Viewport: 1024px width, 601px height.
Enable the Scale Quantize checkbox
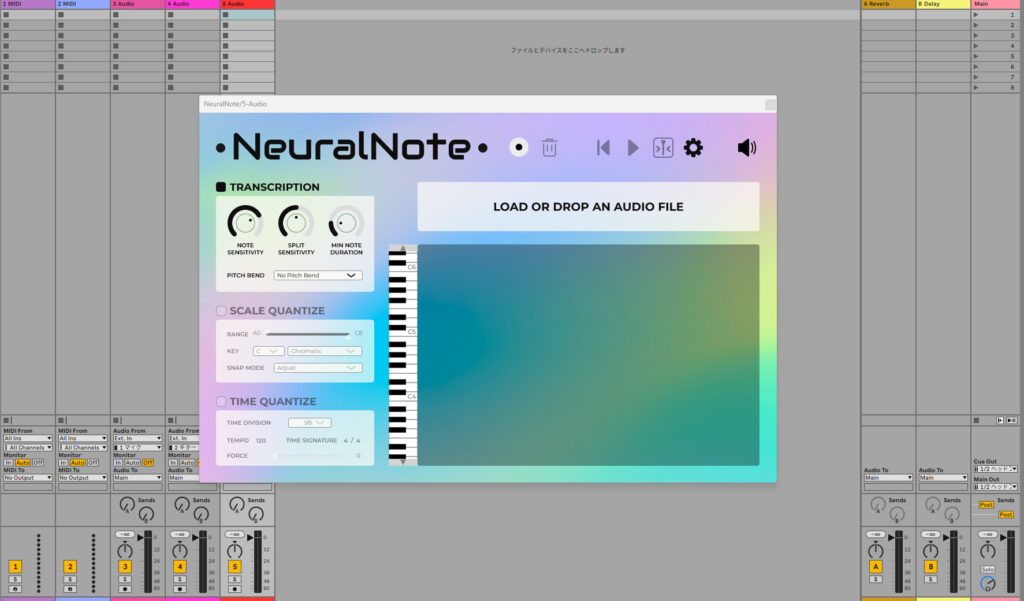click(x=221, y=311)
